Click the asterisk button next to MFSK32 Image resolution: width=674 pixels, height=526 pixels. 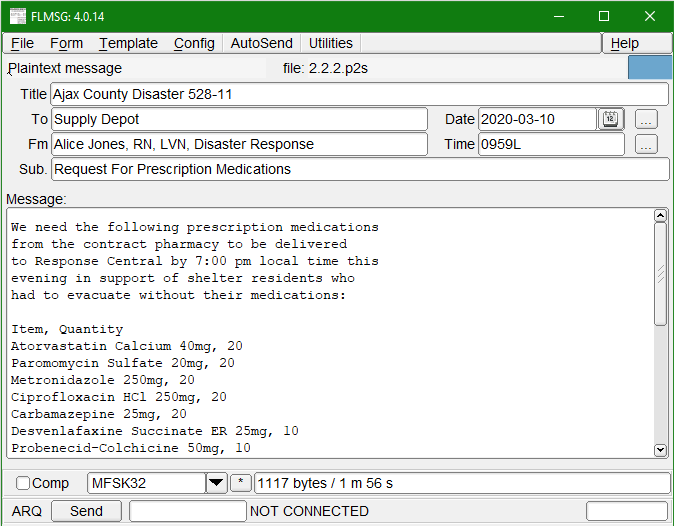pos(241,484)
